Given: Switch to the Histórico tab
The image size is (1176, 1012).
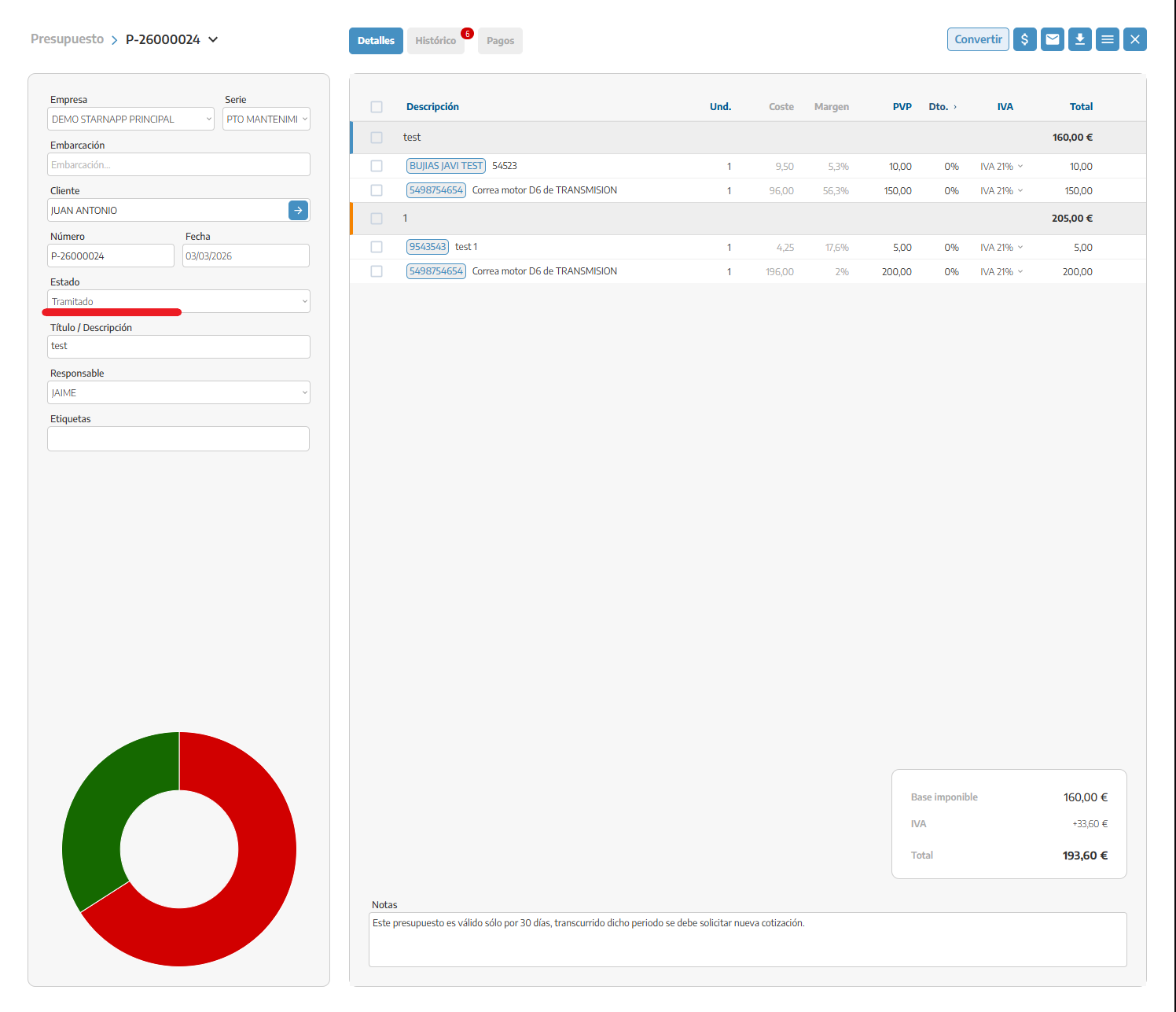Looking at the screenshot, I should coord(435,41).
